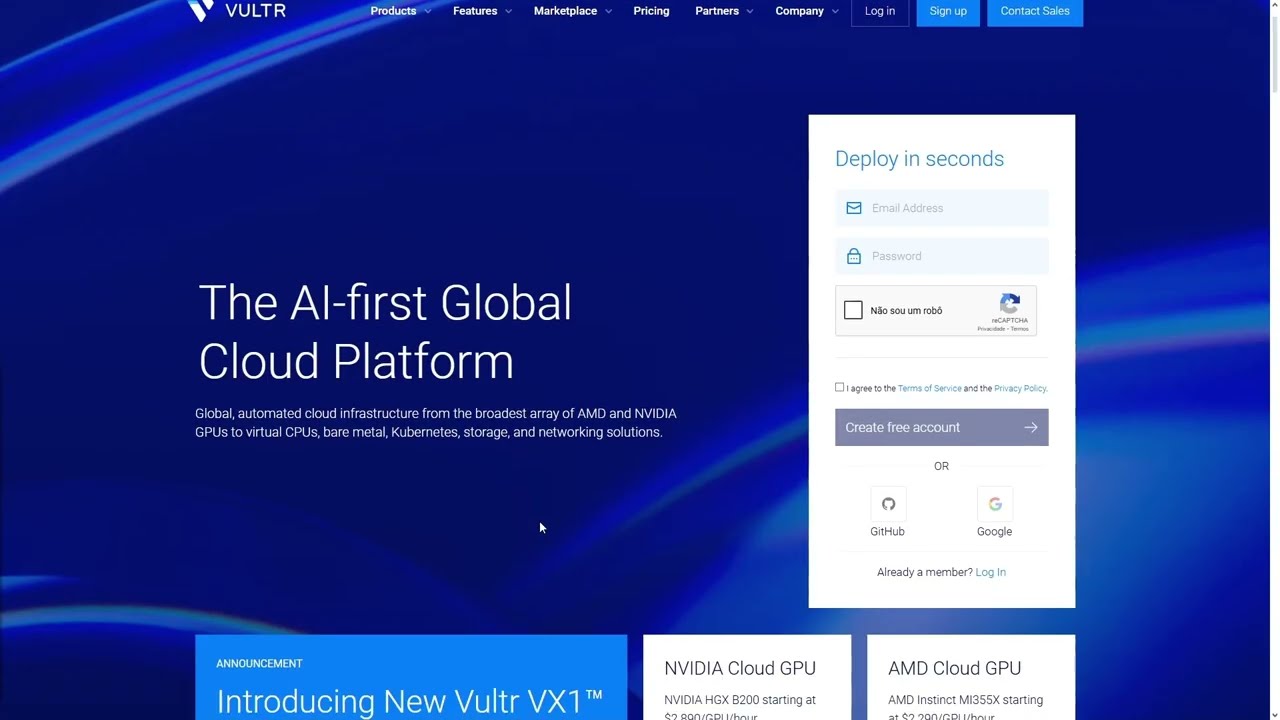Open the Terms of Service link
Screen dimensions: 1280x720
point(930,388)
